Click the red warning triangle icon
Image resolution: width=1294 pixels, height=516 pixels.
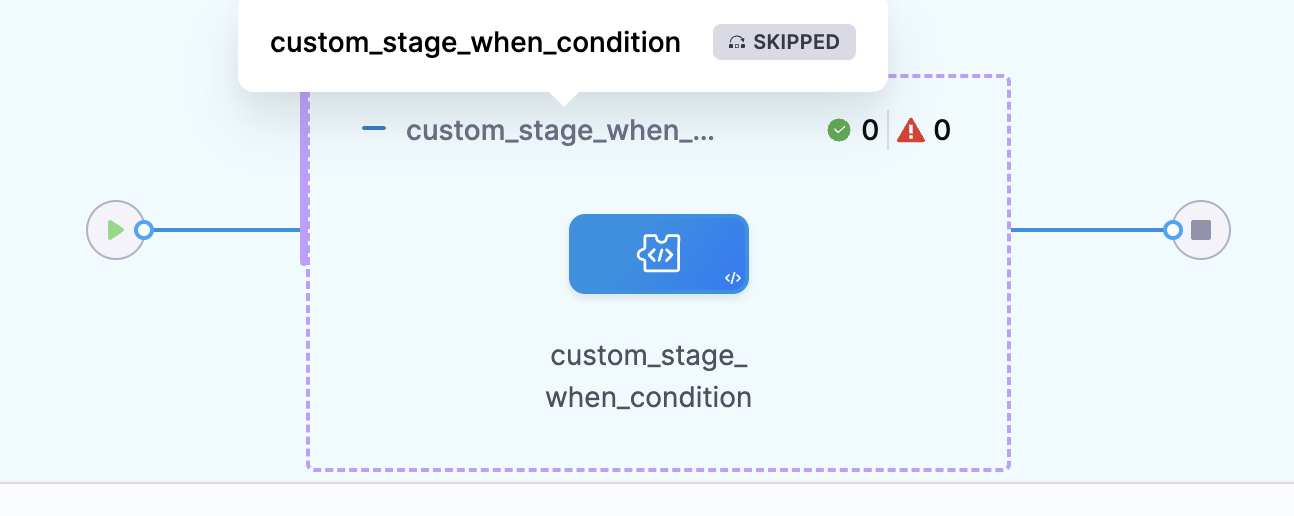click(x=911, y=130)
